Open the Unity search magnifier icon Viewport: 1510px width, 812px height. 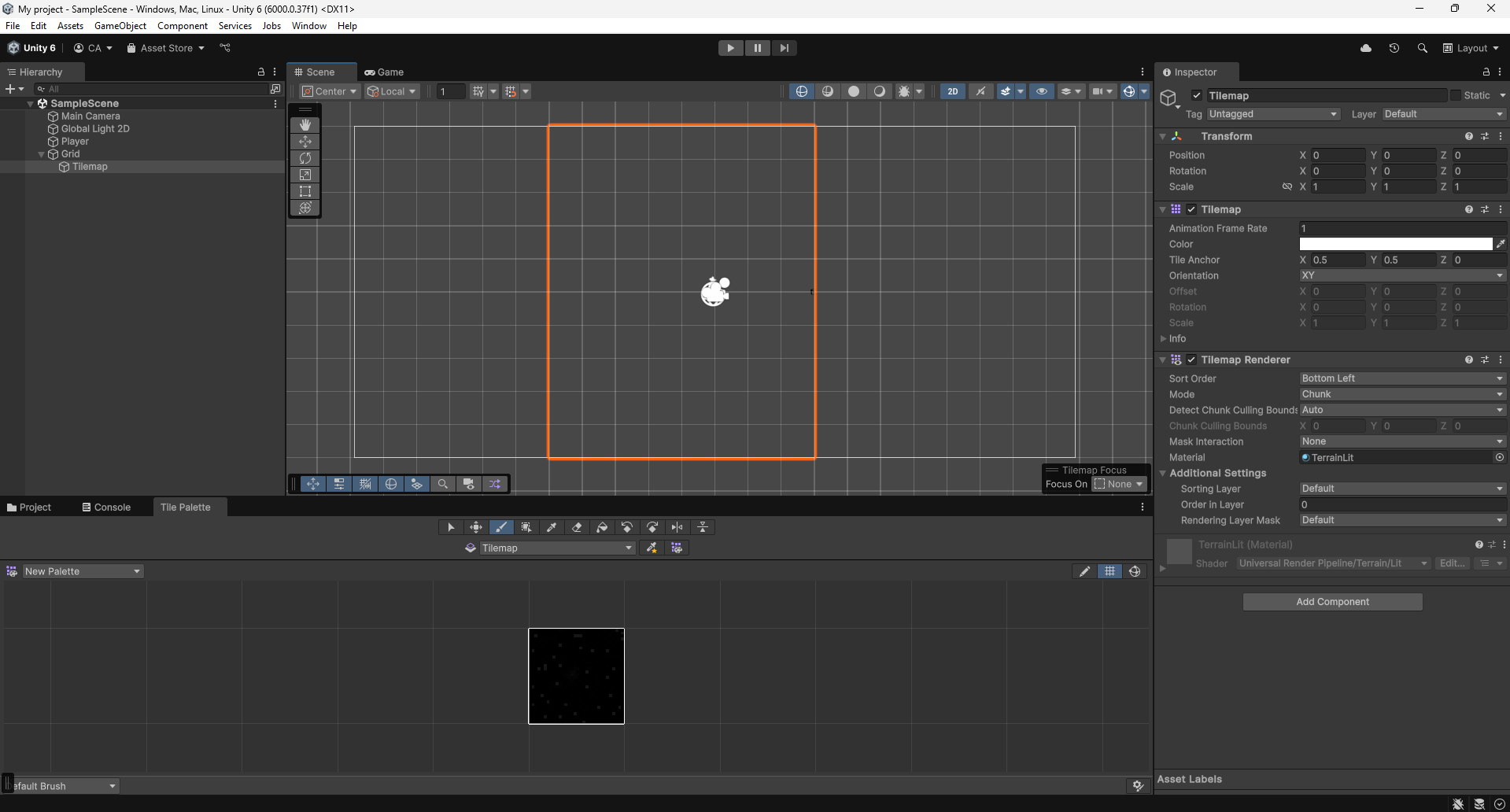coord(1422,48)
